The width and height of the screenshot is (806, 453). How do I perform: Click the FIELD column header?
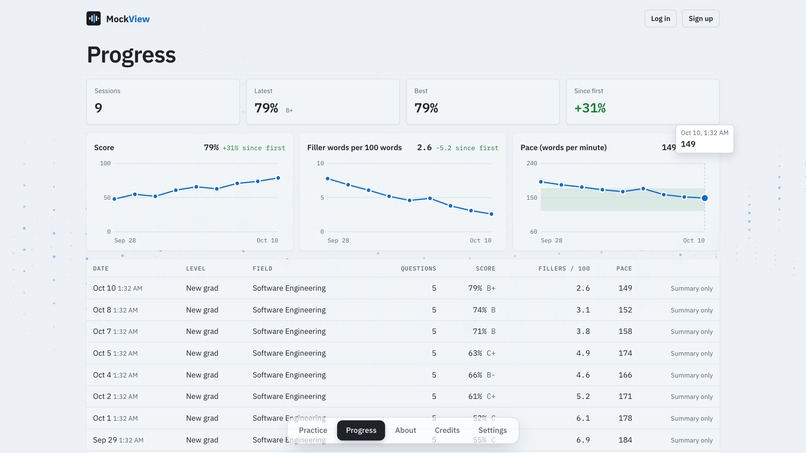[x=262, y=268]
